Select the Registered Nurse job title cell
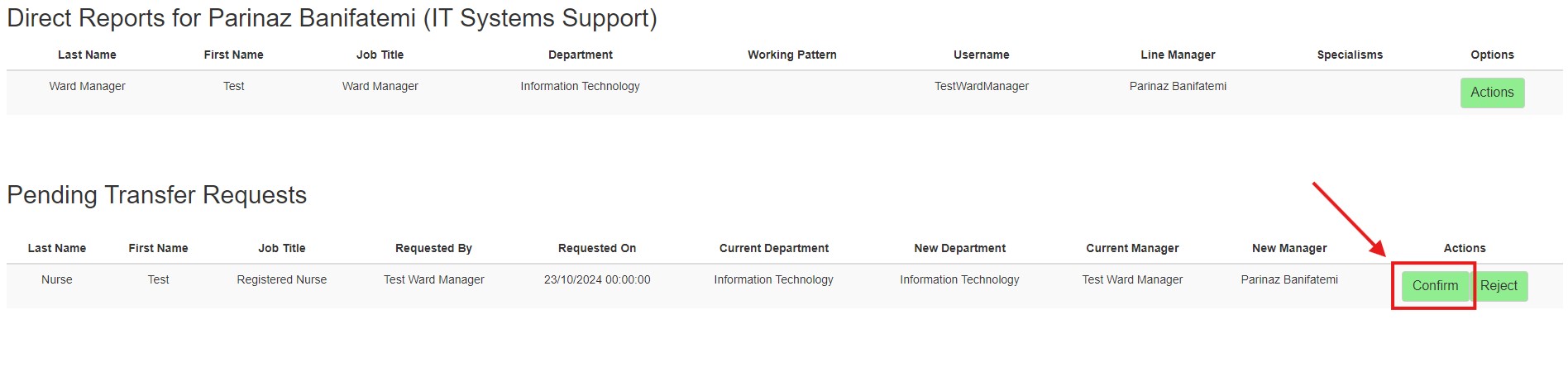1568x372 pixels. tap(282, 279)
